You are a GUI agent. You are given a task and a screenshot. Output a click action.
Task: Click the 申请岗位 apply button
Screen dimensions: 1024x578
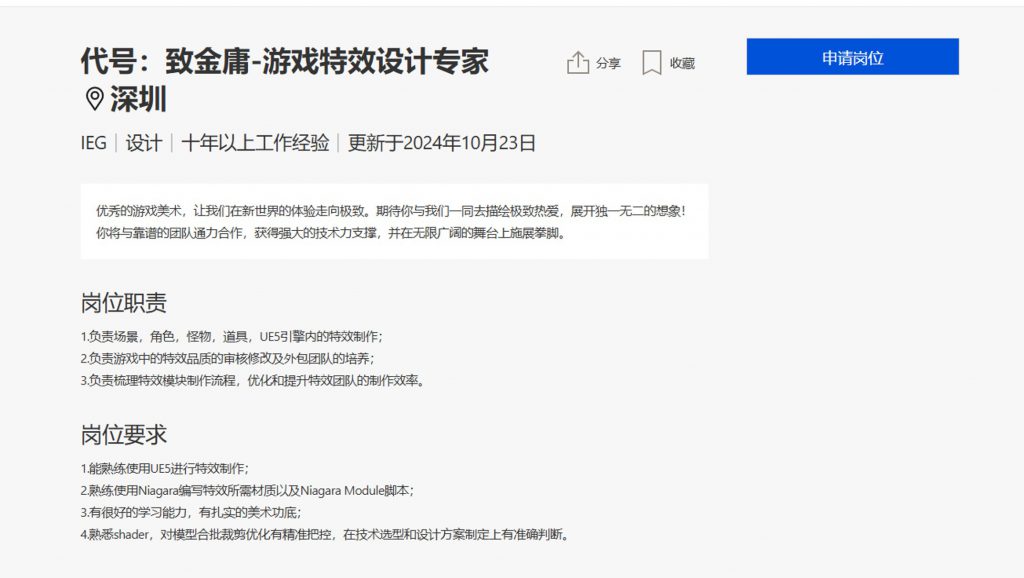pos(852,57)
